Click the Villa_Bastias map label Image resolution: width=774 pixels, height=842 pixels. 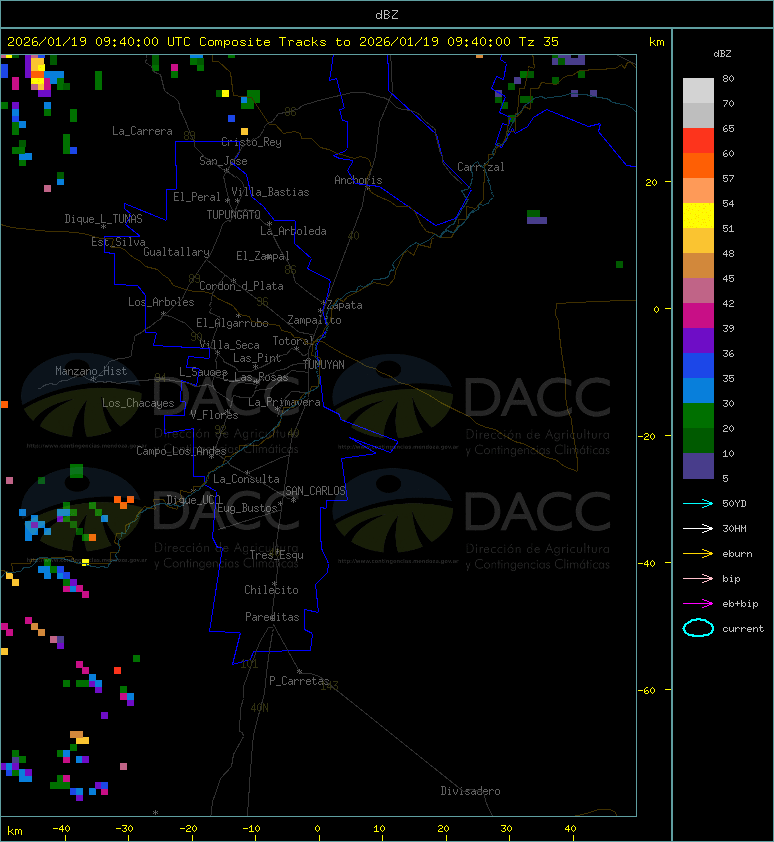[x=270, y=192]
